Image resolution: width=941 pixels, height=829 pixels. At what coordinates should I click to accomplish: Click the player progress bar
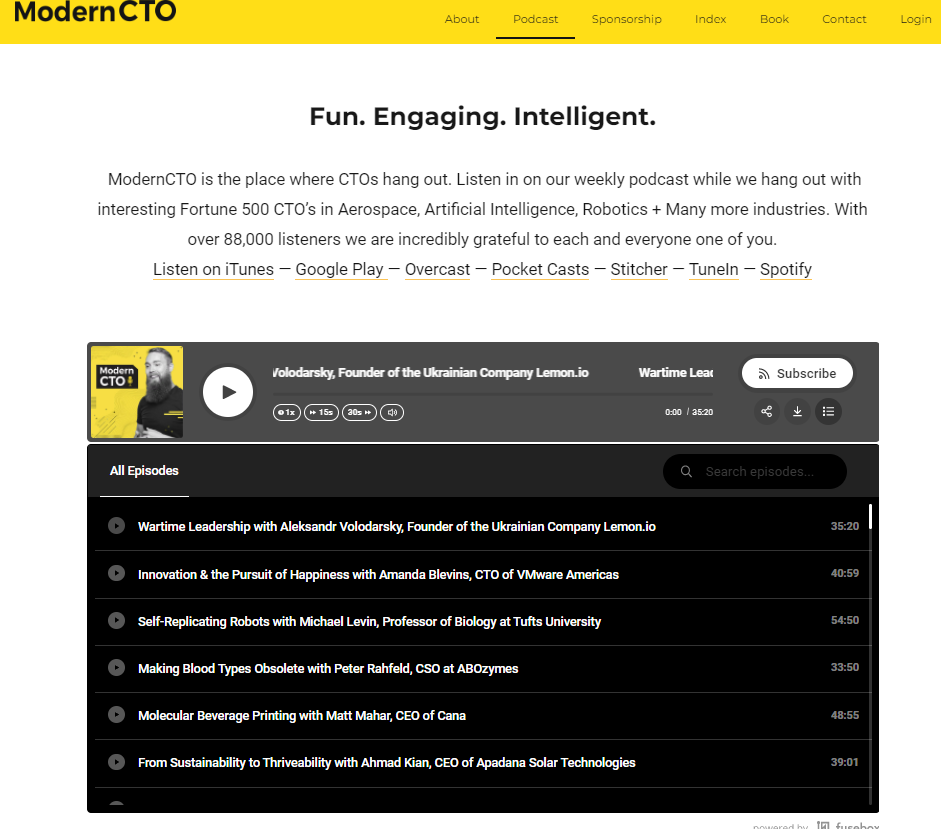(x=492, y=395)
